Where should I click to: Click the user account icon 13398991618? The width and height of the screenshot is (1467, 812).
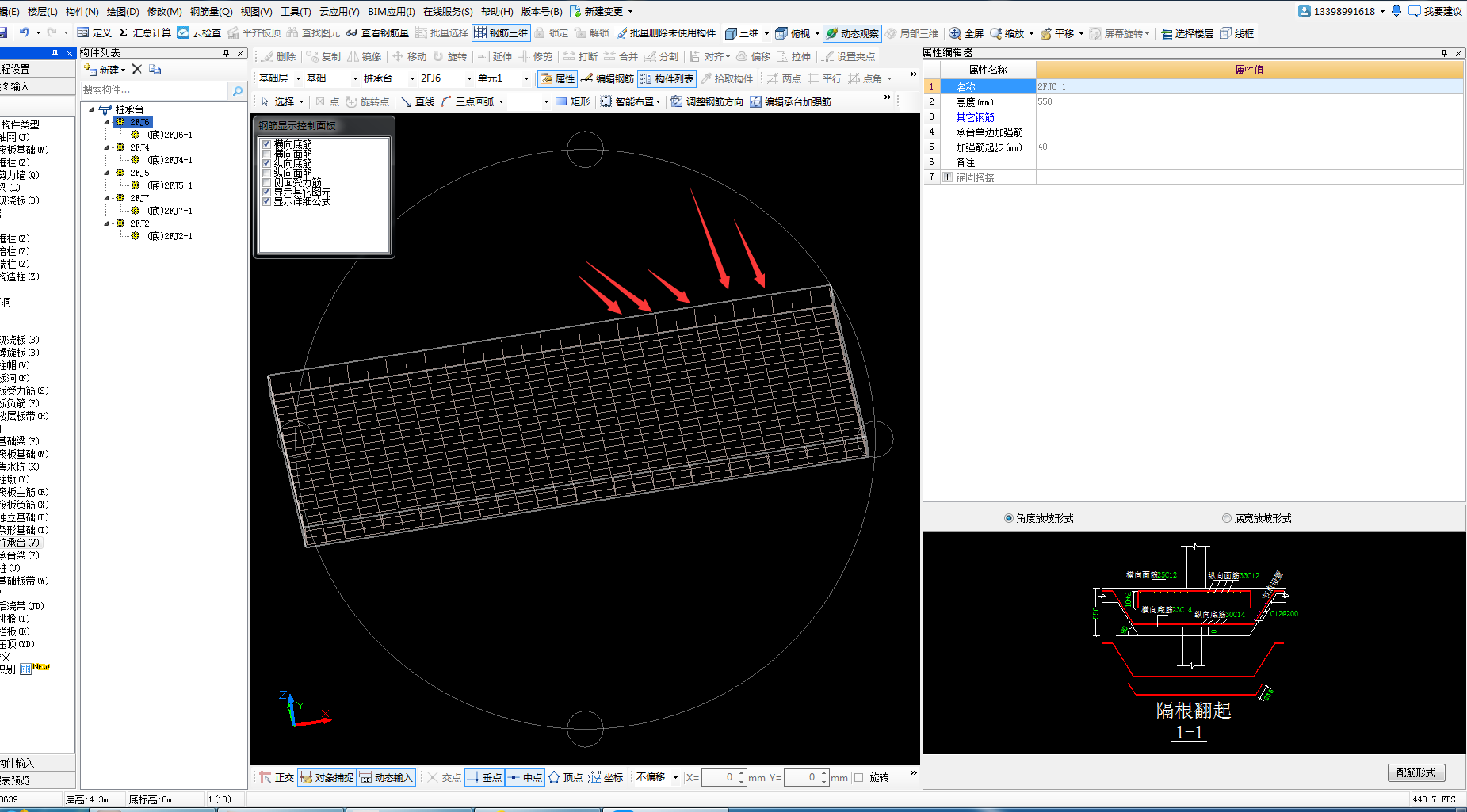coord(1305,11)
